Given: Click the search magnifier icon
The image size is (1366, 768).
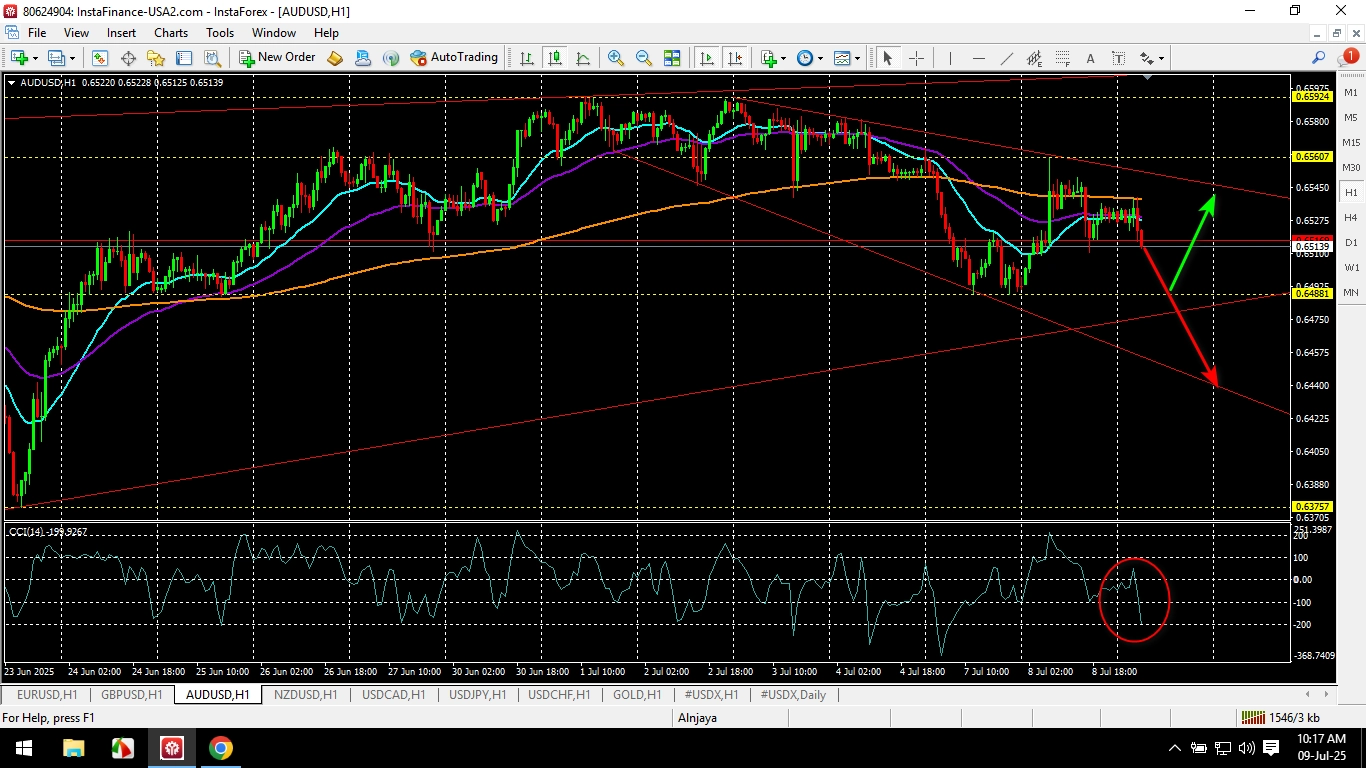Looking at the screenshot, I should [x=1319, y=58].
